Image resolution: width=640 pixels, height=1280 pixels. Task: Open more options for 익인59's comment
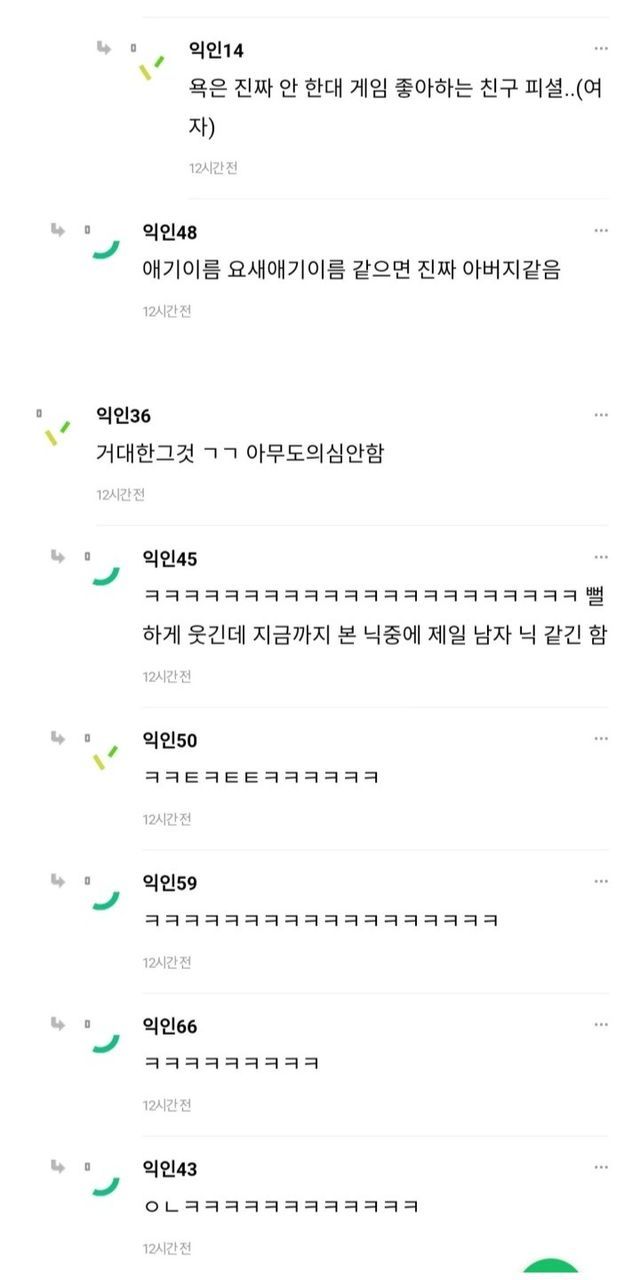[600, 882]
